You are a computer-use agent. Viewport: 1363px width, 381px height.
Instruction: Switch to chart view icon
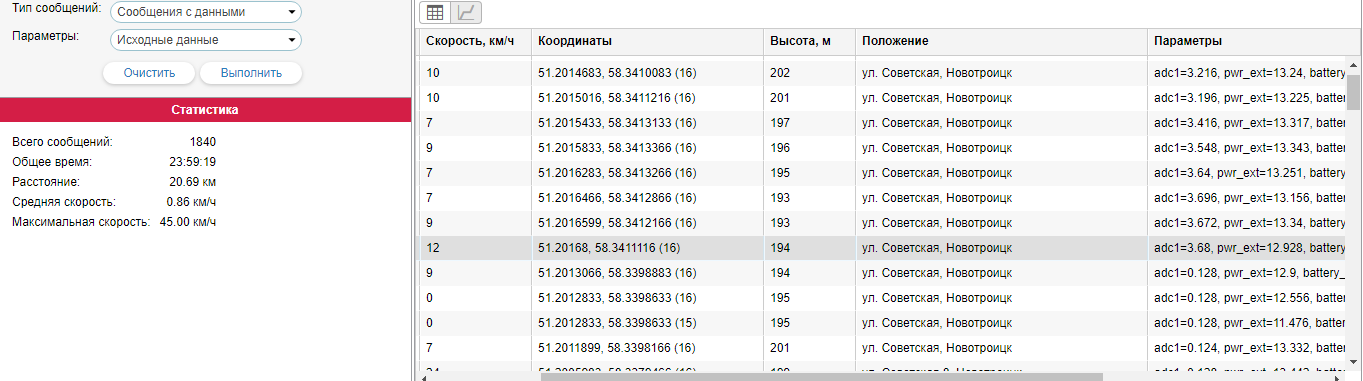467,13
